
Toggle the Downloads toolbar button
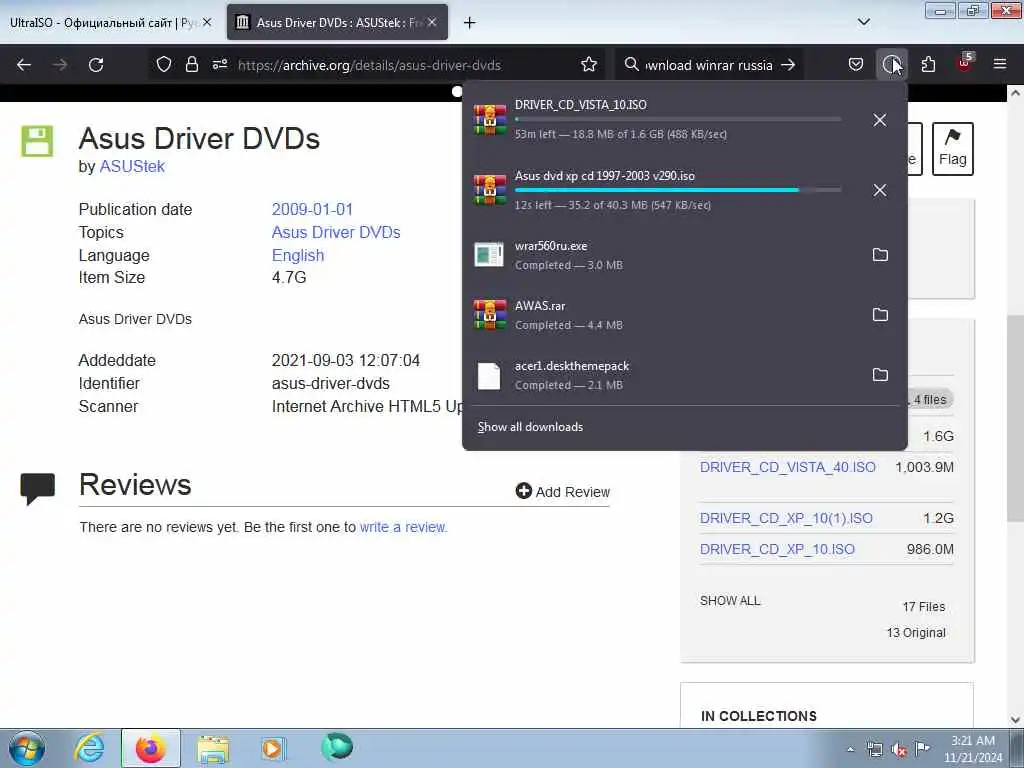coord(891,65)
